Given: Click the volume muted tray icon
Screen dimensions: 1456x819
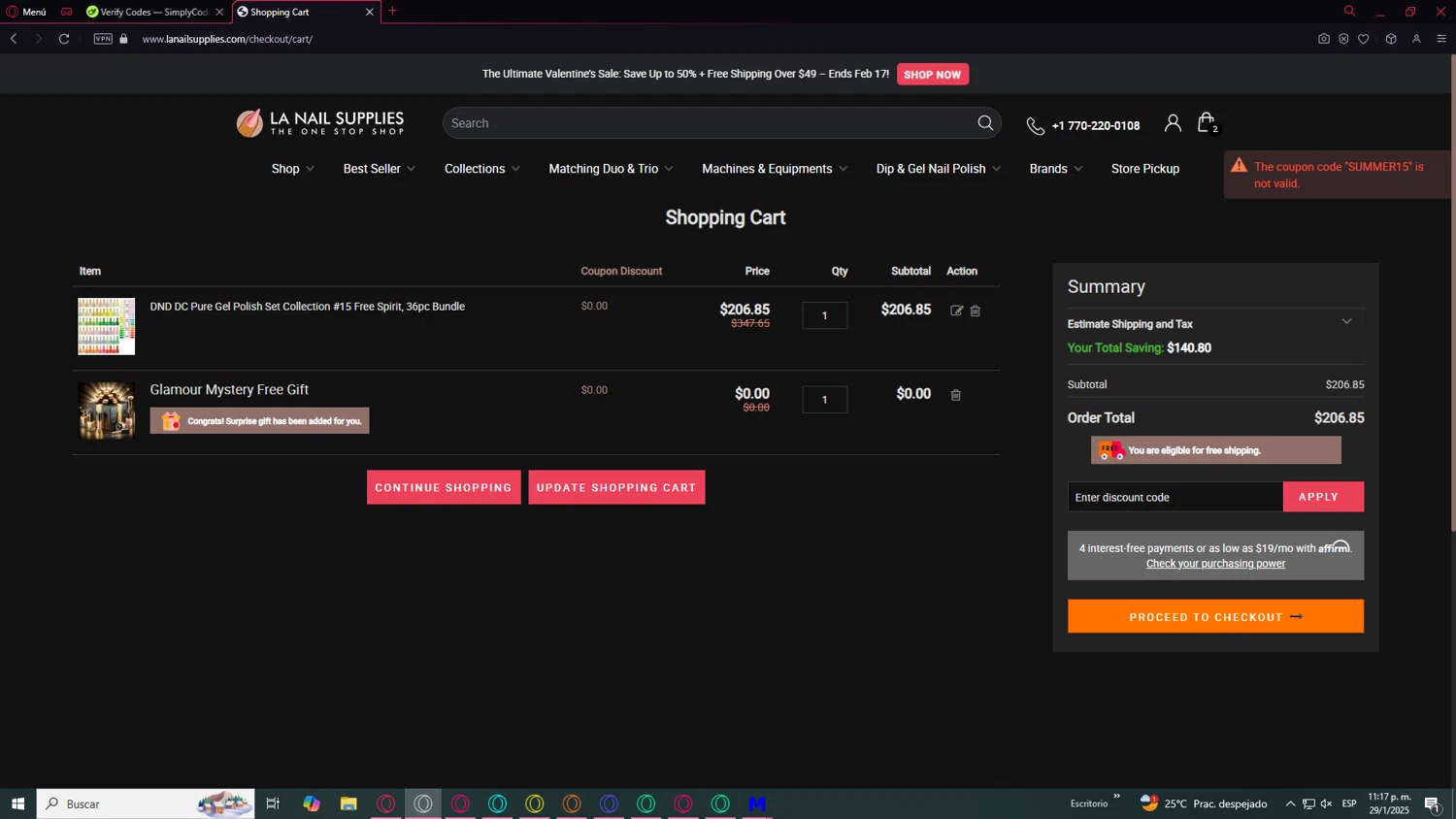Looking at the screenshot, I should tap(1327, 803).
